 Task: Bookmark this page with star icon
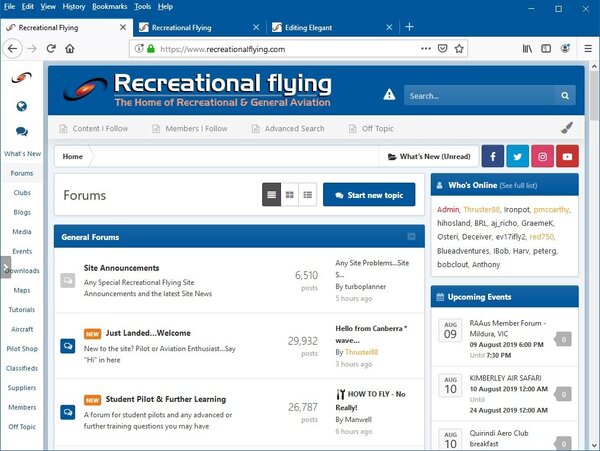[461, 48]
